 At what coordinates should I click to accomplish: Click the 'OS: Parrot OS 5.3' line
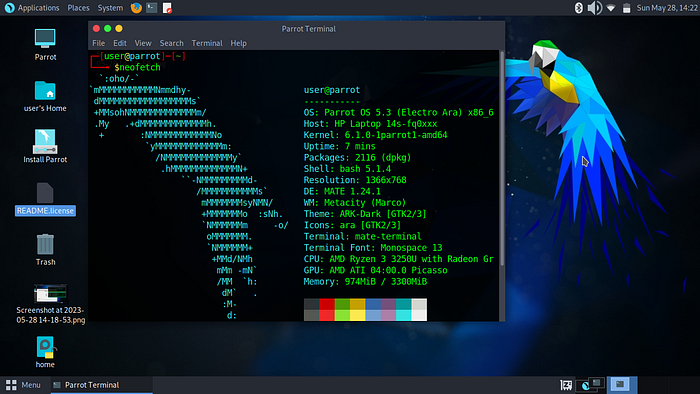point(399,112)
